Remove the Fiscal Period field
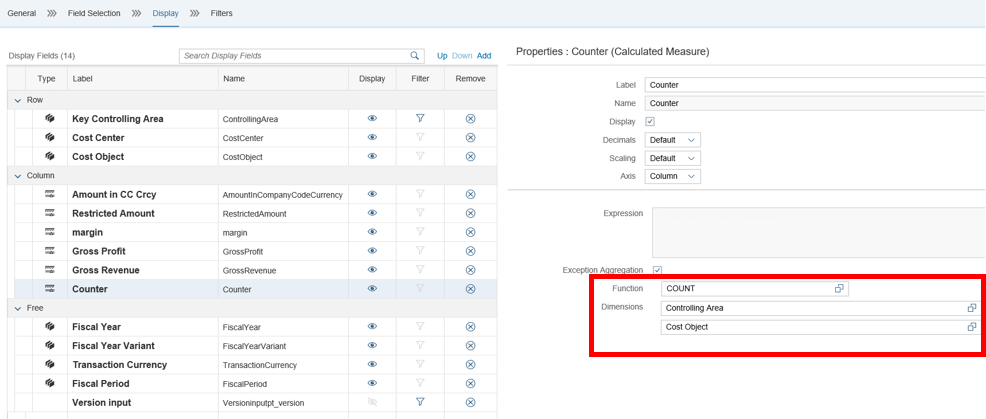Image resolution: width=986 pixels, height=419 pixels. pyautogui.click(x=470, y=383)
